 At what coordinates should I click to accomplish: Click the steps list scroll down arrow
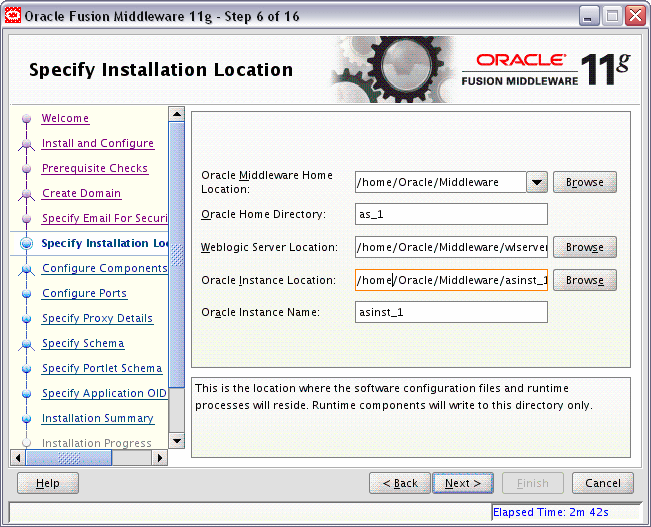pos(177,441)
